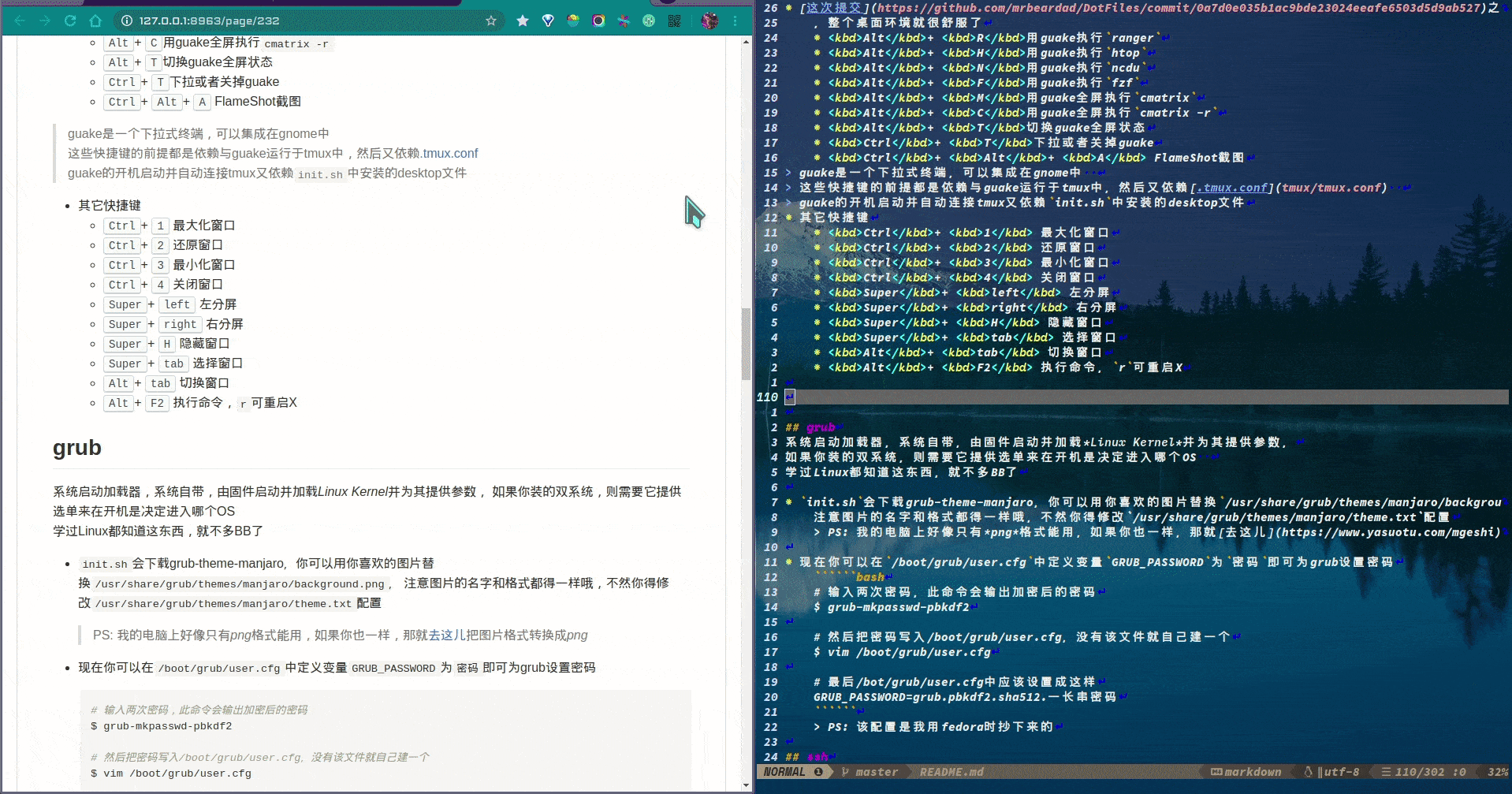
Task: Open the pinwheel extension icon
Action: click(624, 21)
